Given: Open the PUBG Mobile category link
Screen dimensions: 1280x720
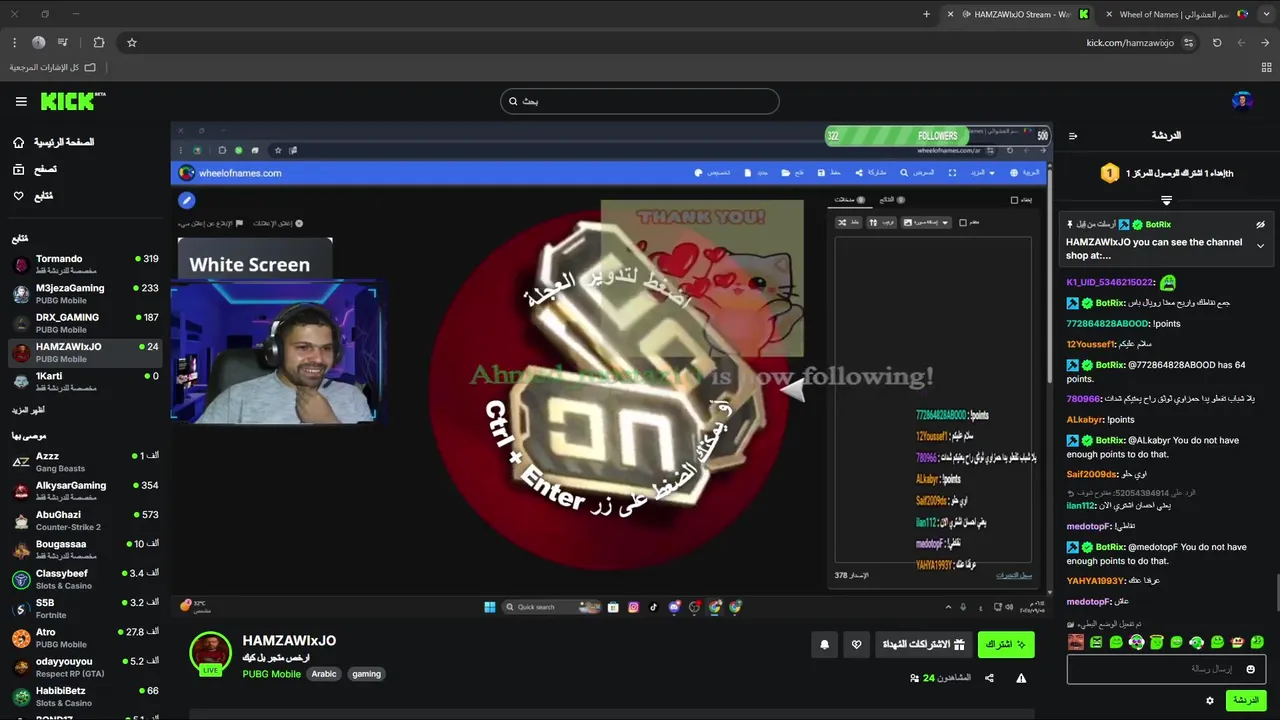Looking at the screenshot, I should (272, 674).
